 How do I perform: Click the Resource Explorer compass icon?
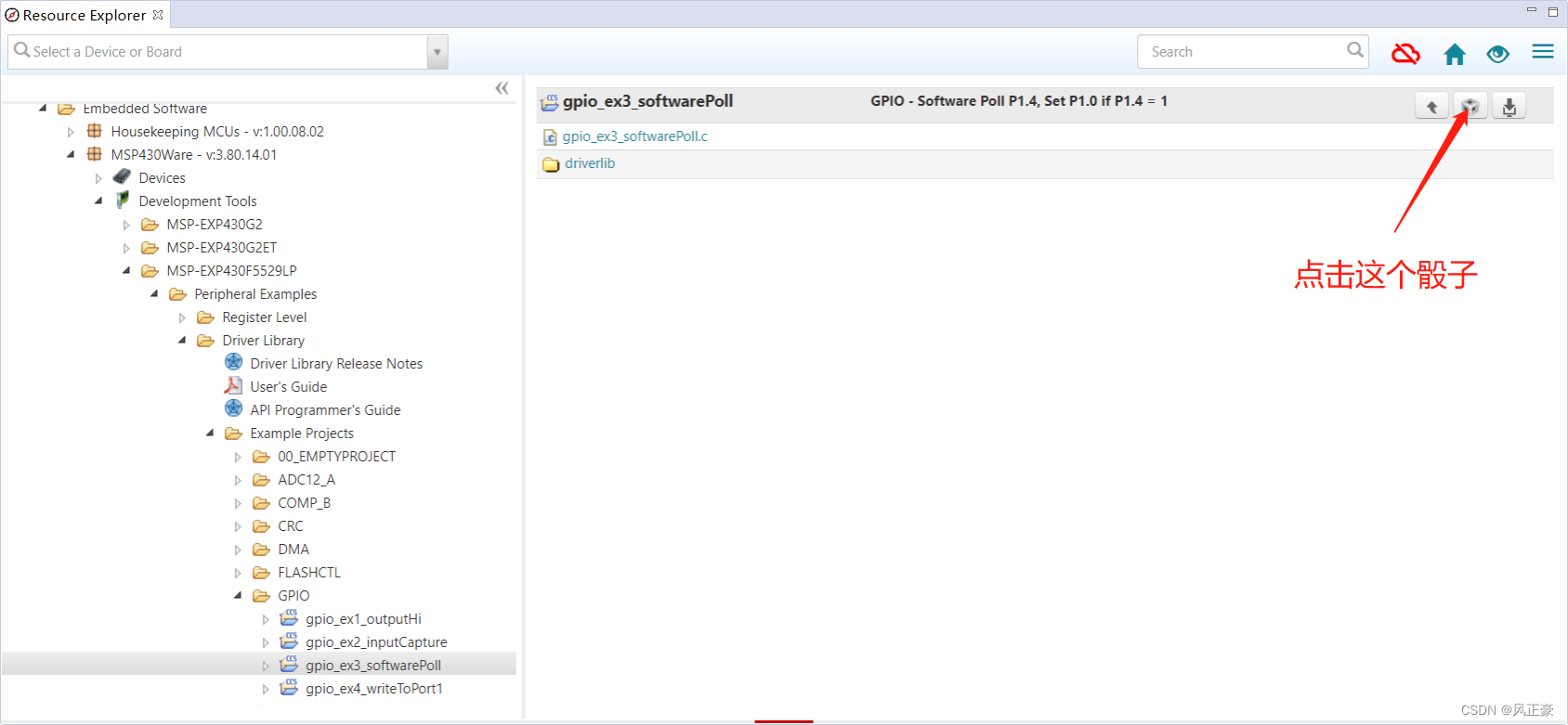pyautogui.click(x=12, y=15)
